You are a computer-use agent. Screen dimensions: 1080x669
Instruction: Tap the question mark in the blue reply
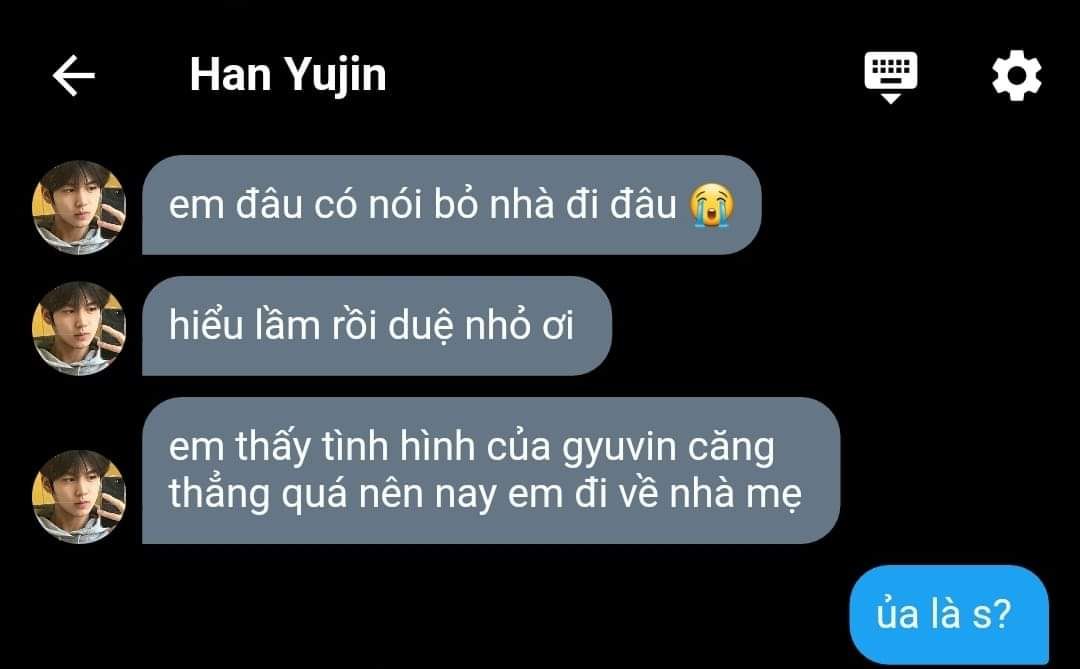point(1001,613)
